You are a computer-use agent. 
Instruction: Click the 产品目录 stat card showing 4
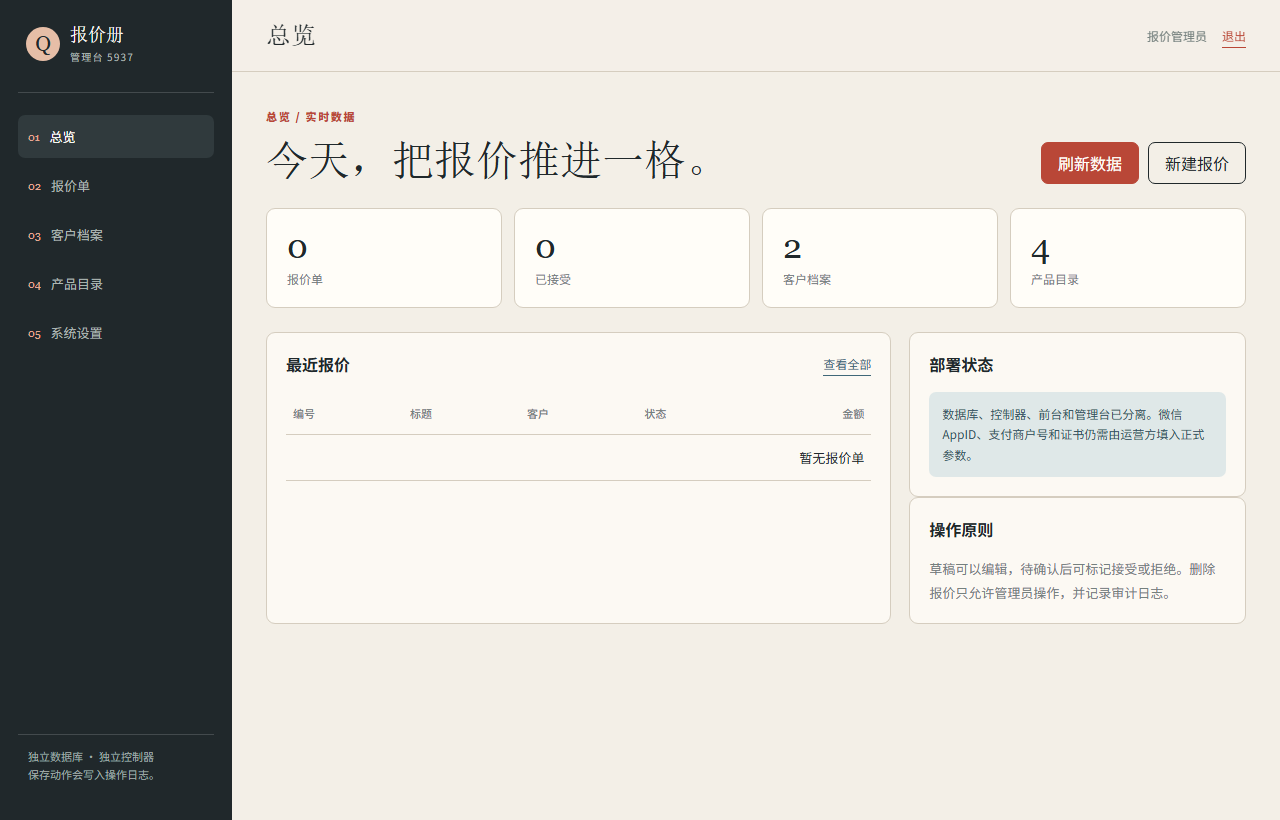click(1128, 258)
